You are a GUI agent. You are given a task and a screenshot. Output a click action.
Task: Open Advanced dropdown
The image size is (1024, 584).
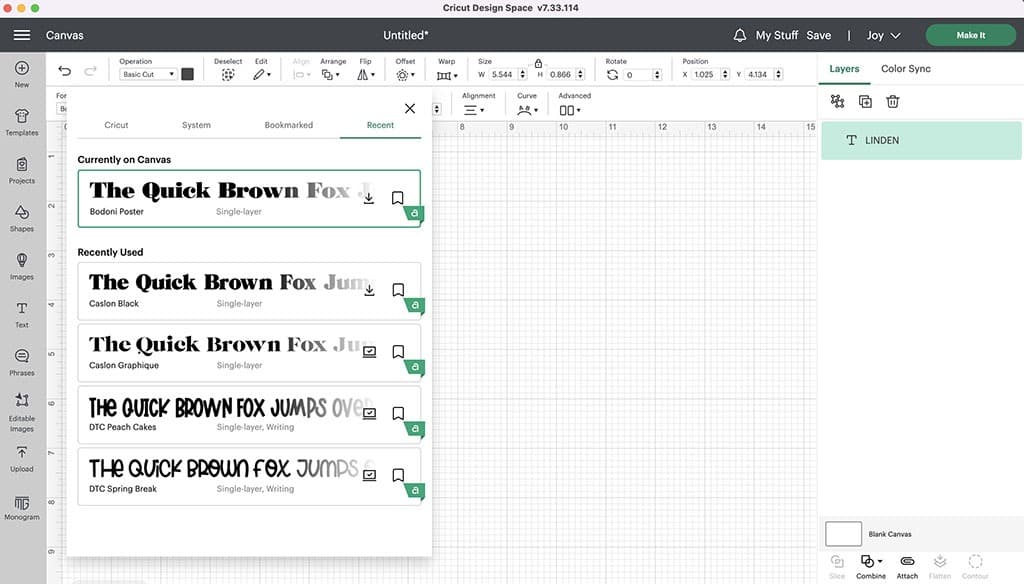click(569, 110)
